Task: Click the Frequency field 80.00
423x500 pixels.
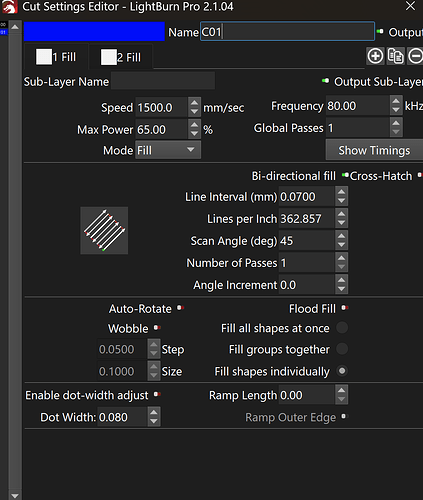Action: (357, 106)
